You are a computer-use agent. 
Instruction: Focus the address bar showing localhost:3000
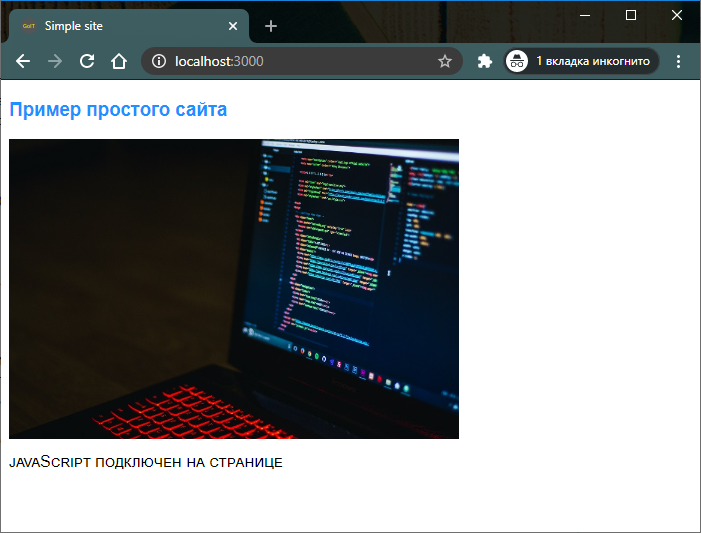[300, 61]
